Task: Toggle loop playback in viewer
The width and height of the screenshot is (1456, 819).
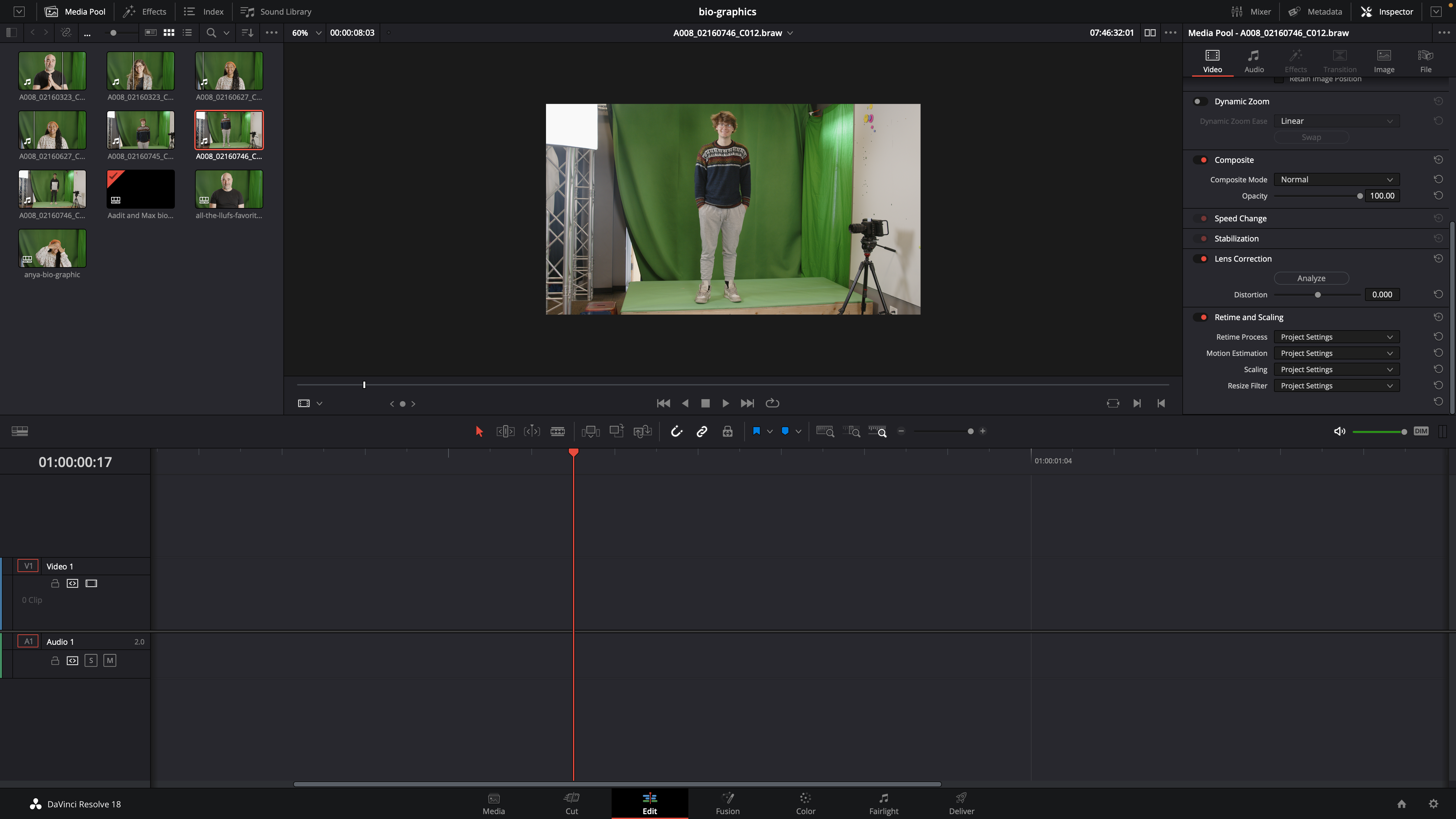Action: [x=772, y=403]
